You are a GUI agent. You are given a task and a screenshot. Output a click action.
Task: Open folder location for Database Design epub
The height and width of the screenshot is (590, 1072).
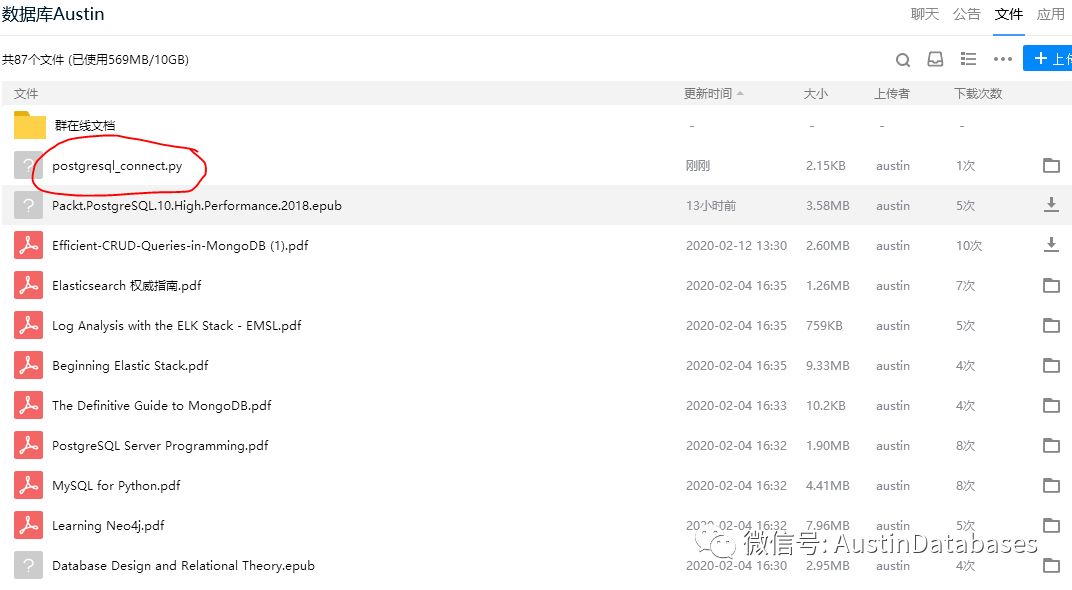click(x=1051, y=565)
